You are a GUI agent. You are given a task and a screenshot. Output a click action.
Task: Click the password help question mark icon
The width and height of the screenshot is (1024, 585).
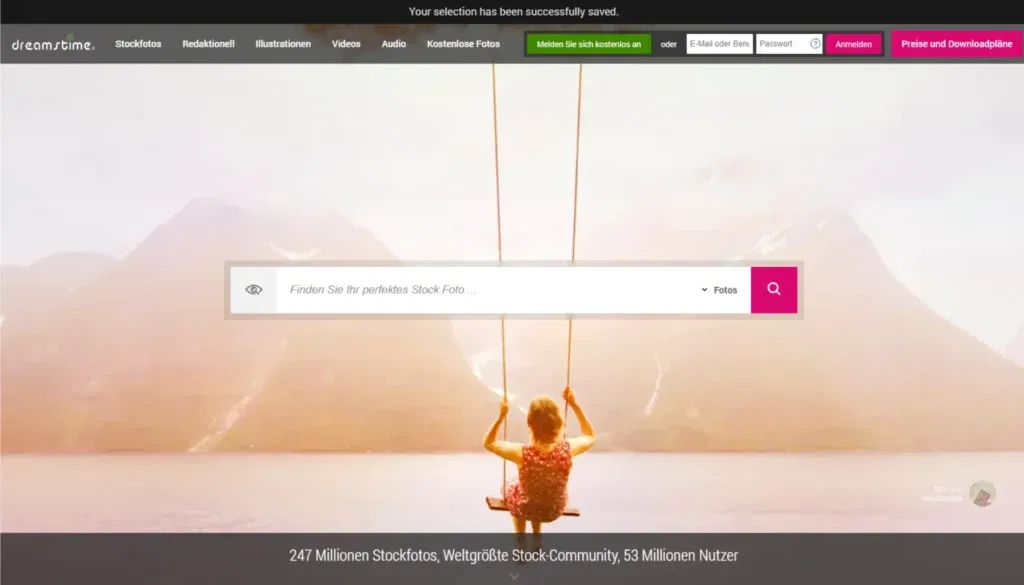coord(815,44)
